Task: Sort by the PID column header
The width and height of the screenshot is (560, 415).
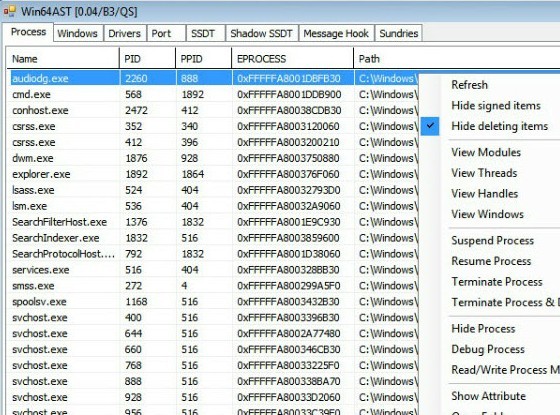Action: (x=148, y=59)
